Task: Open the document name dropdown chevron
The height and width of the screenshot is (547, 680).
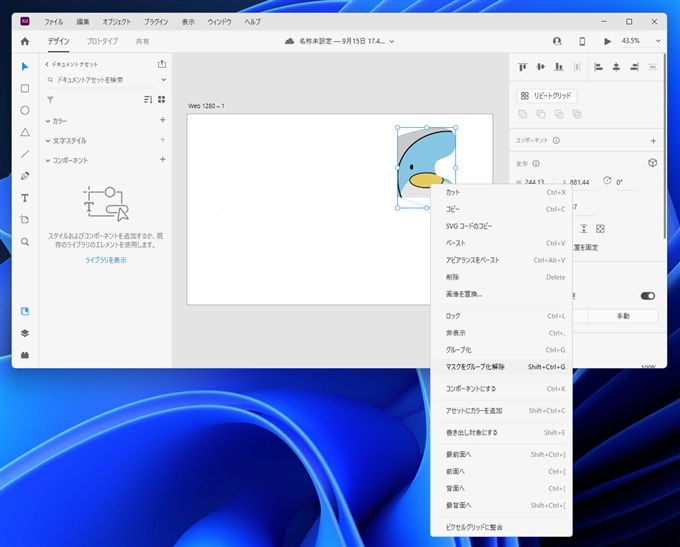Action: 392,41
